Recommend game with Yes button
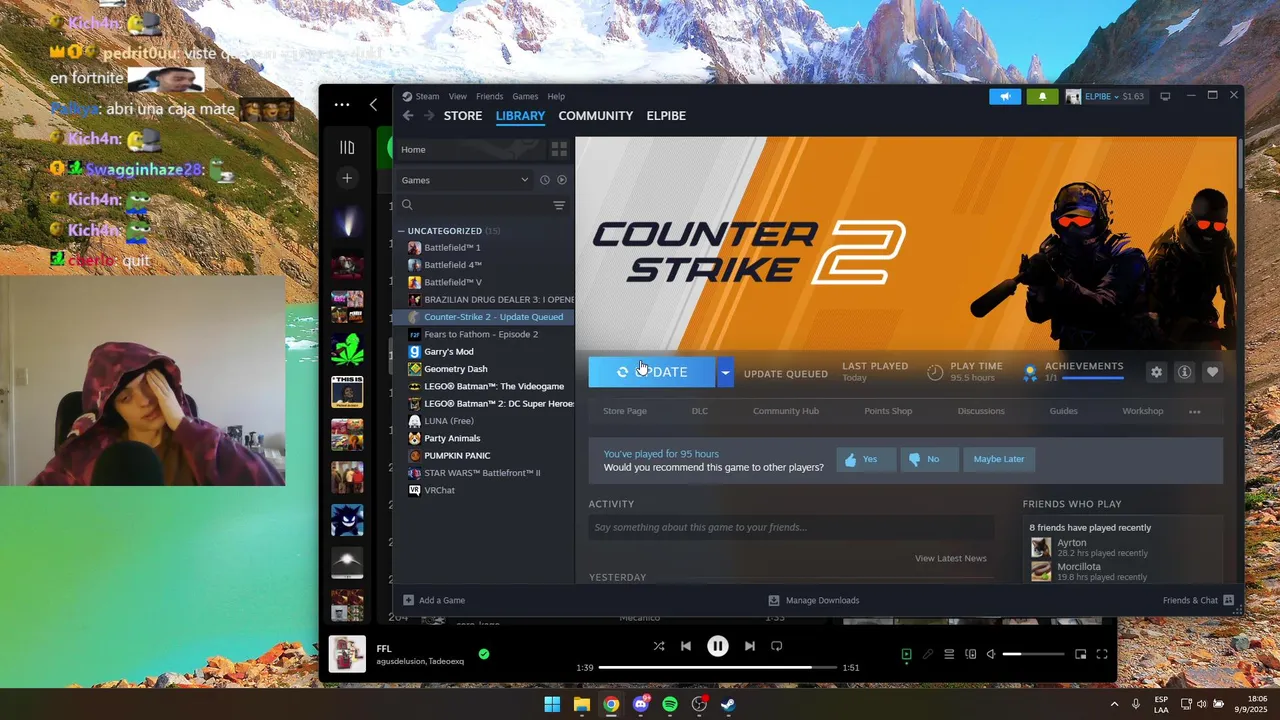The height and width of the screenshot is (720, 1280). [866, 459]
